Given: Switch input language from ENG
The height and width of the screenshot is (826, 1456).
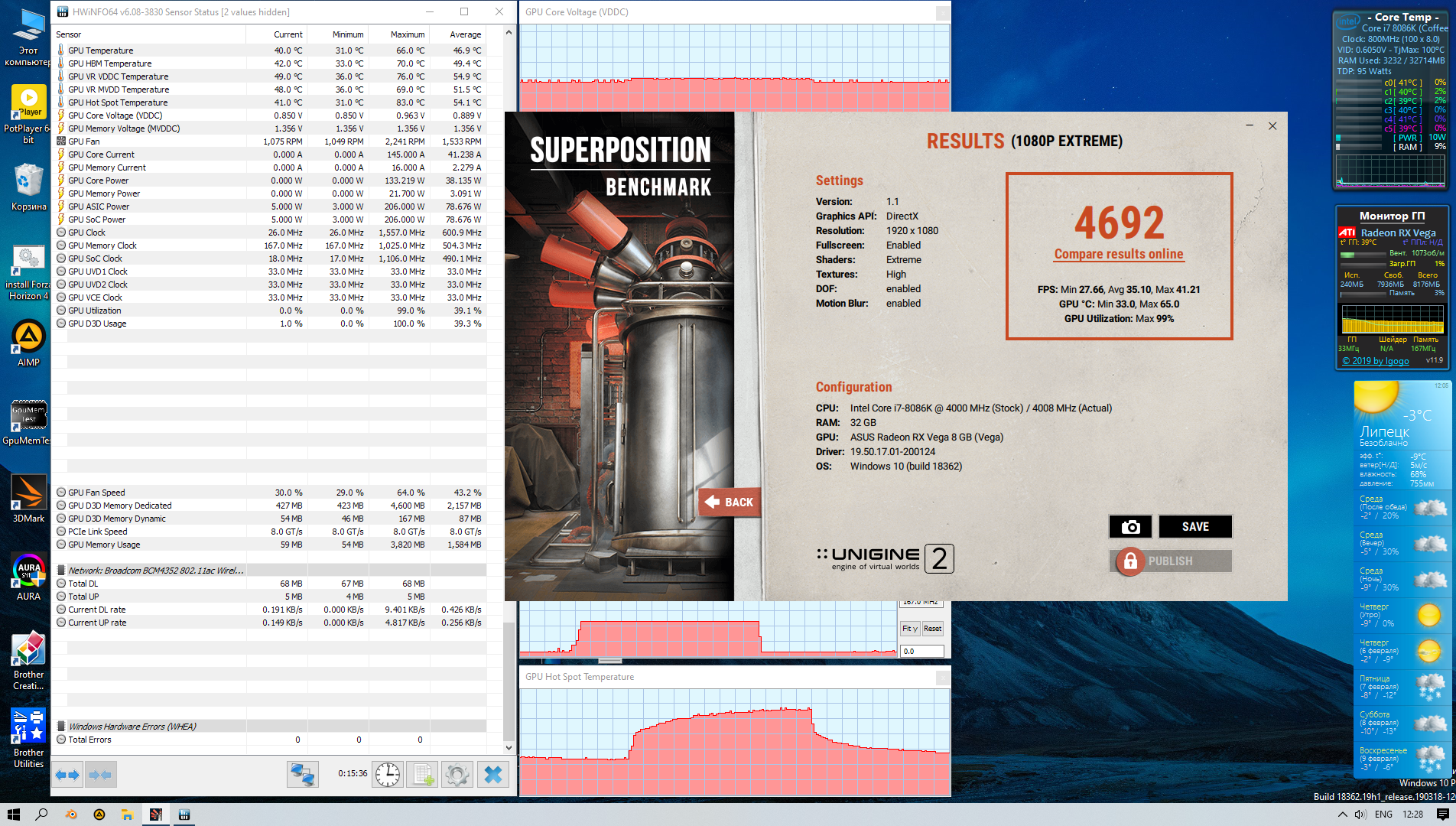Looking at the screenshot, I should (1383, 815).
